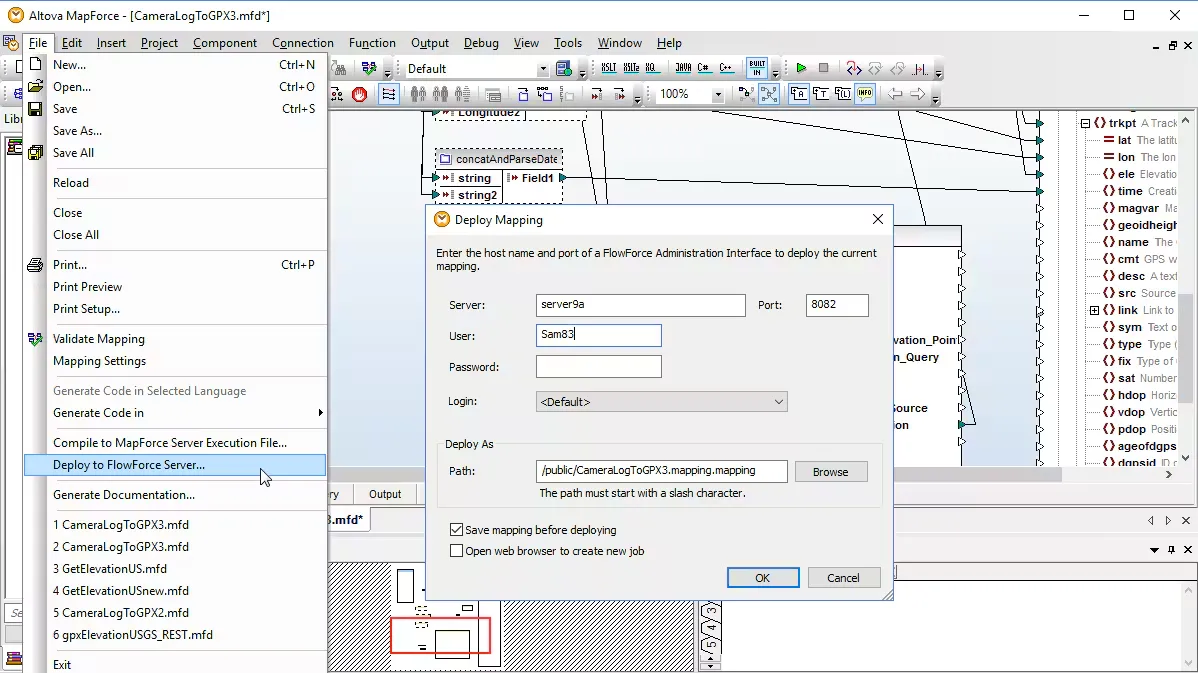Viewport: 1198px width, 673px height.
Task: Click the deploy server toolbar icon
Action: pyautogui.click(x=564, y=69)
